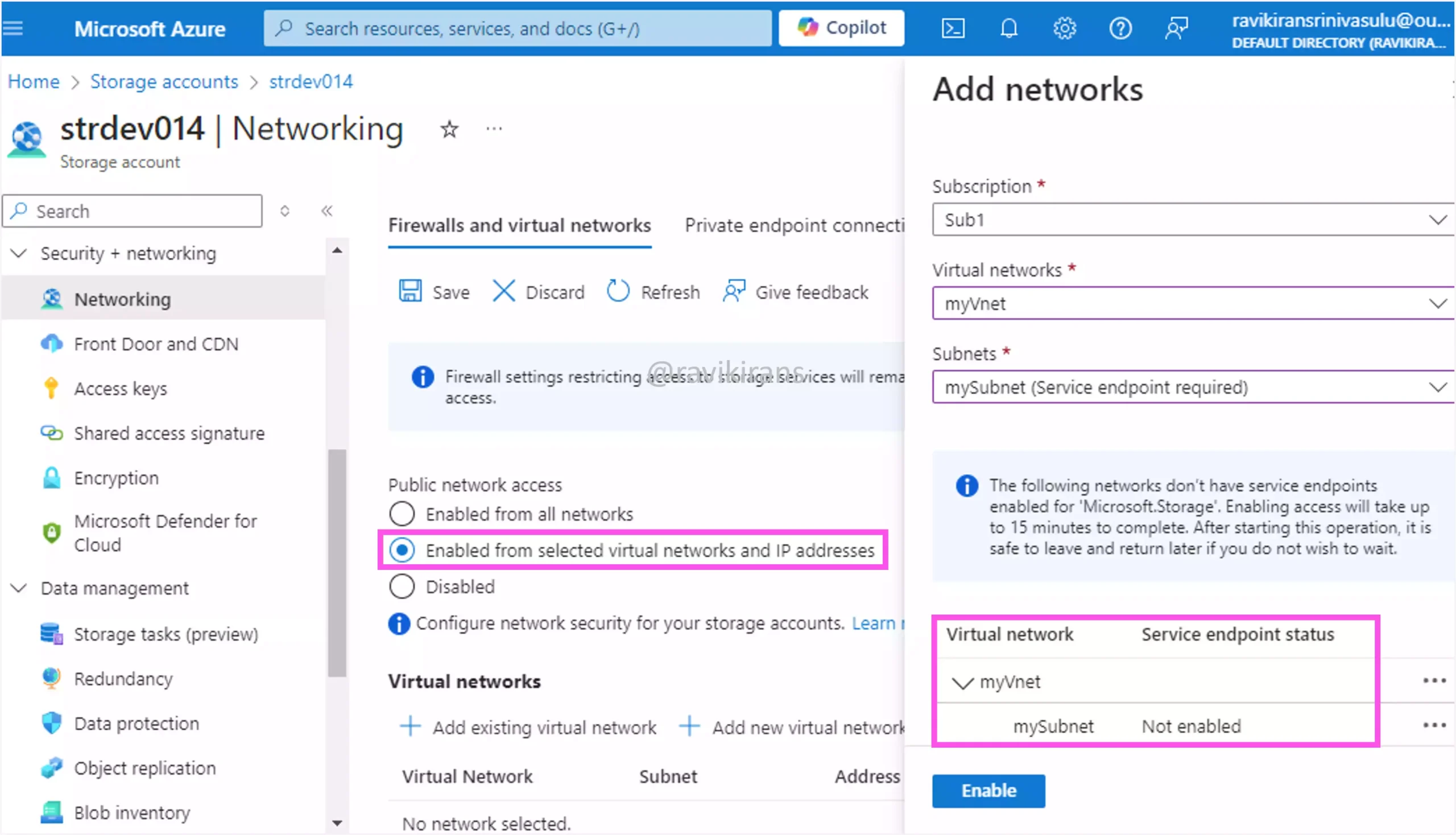Open Cloud Shell from the top bar

[x=953, y=28]
